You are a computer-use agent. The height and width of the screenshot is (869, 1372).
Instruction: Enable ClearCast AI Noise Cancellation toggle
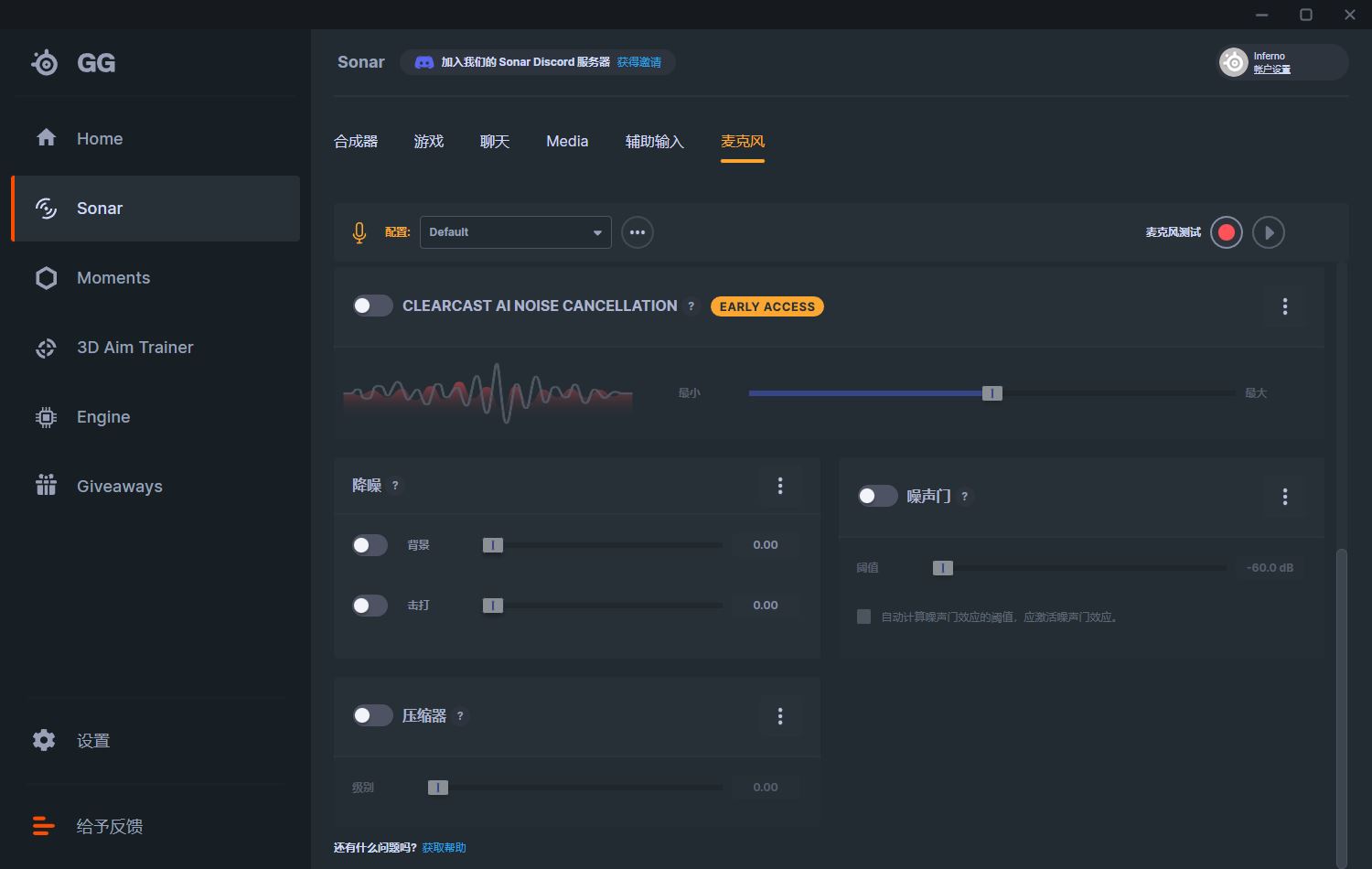[372, 306]
